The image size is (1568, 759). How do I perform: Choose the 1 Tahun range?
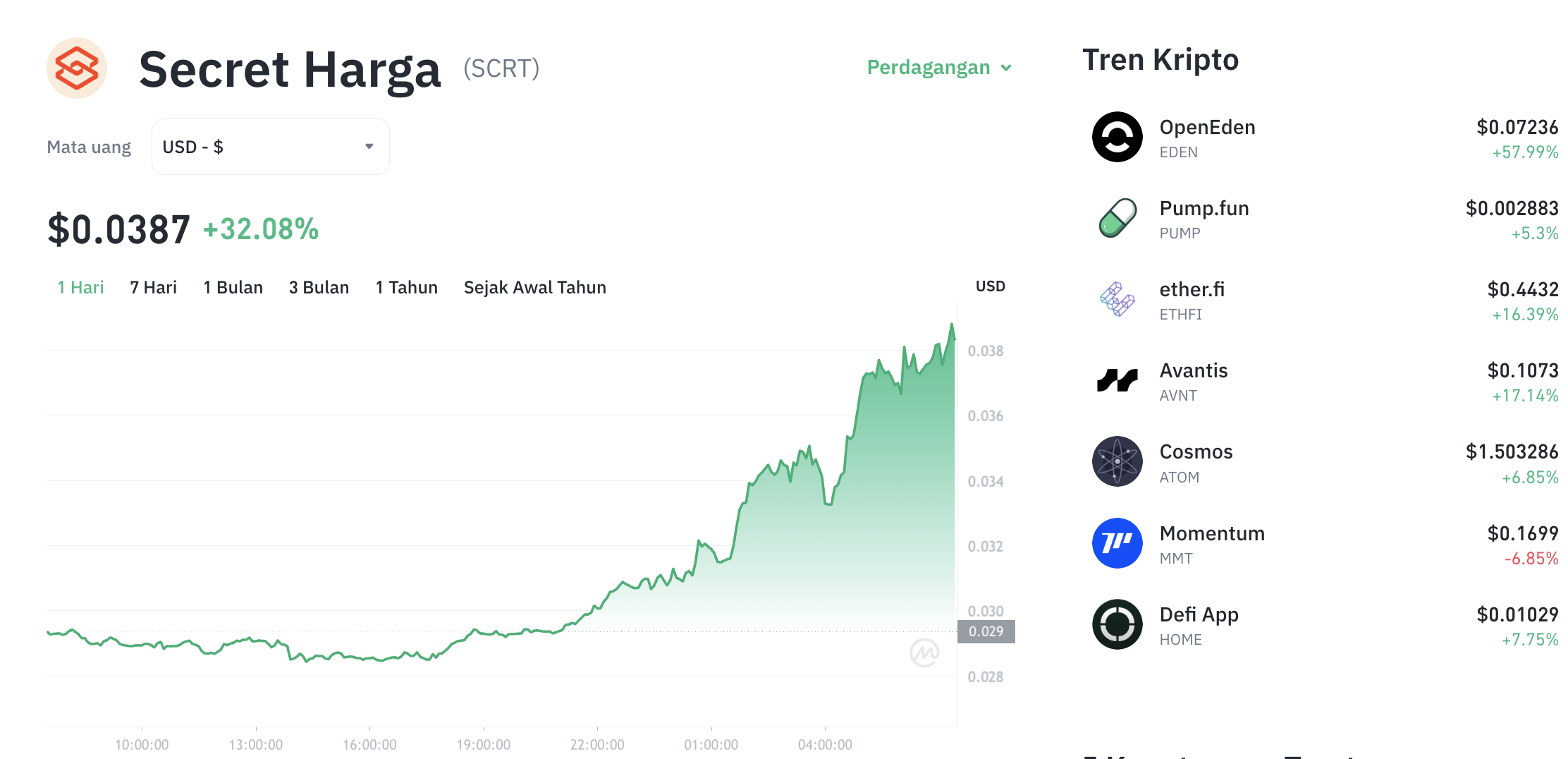(406, 287)
